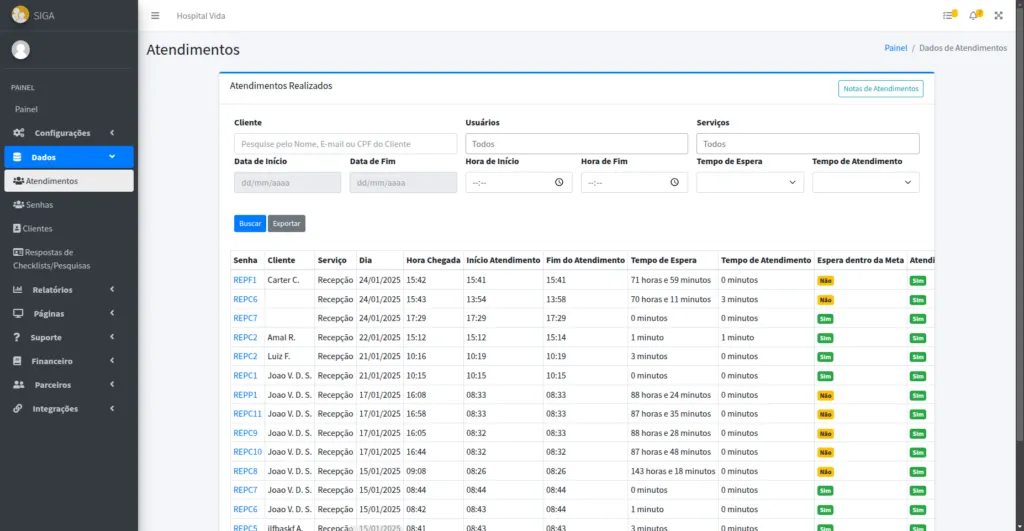Click the Exportar button
Viewport: 1024px width, 531px height.
(286, 223)
